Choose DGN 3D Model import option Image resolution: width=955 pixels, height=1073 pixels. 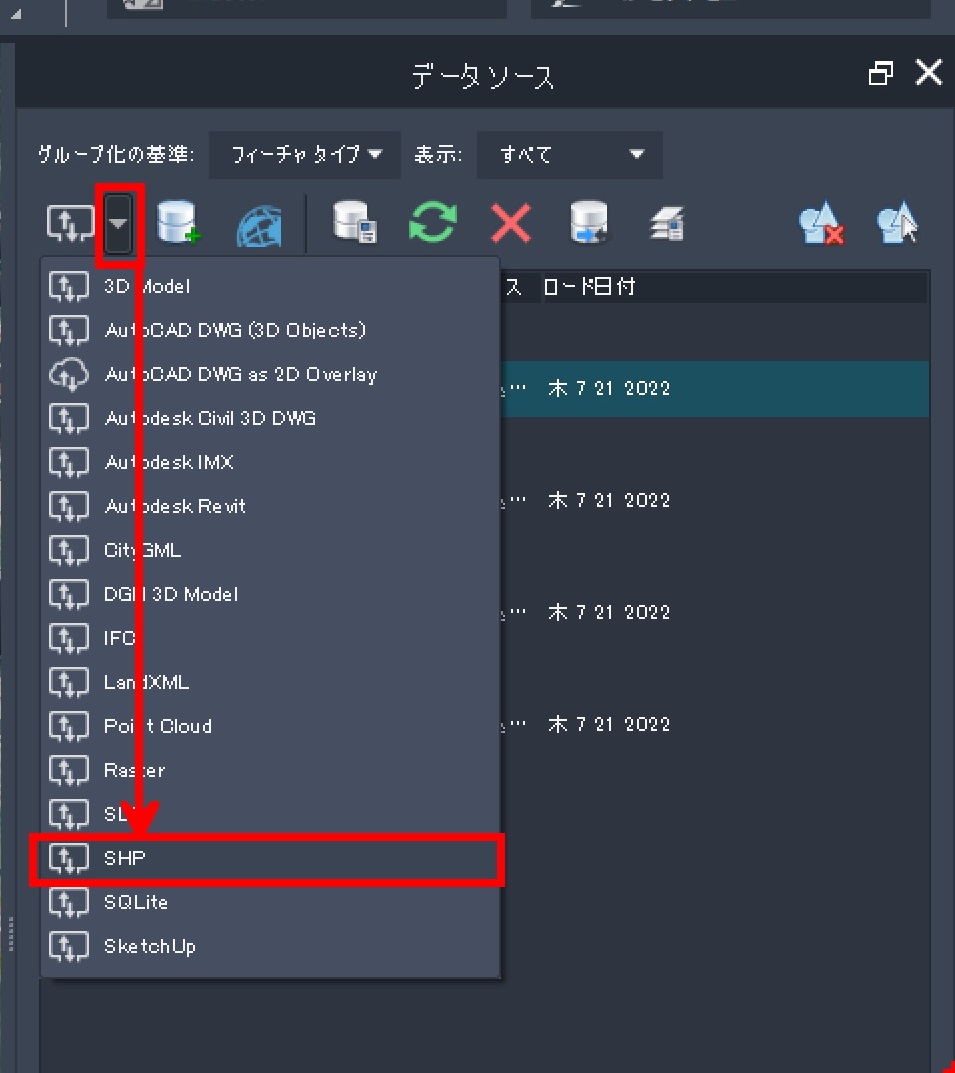click(x=271, y=594)
